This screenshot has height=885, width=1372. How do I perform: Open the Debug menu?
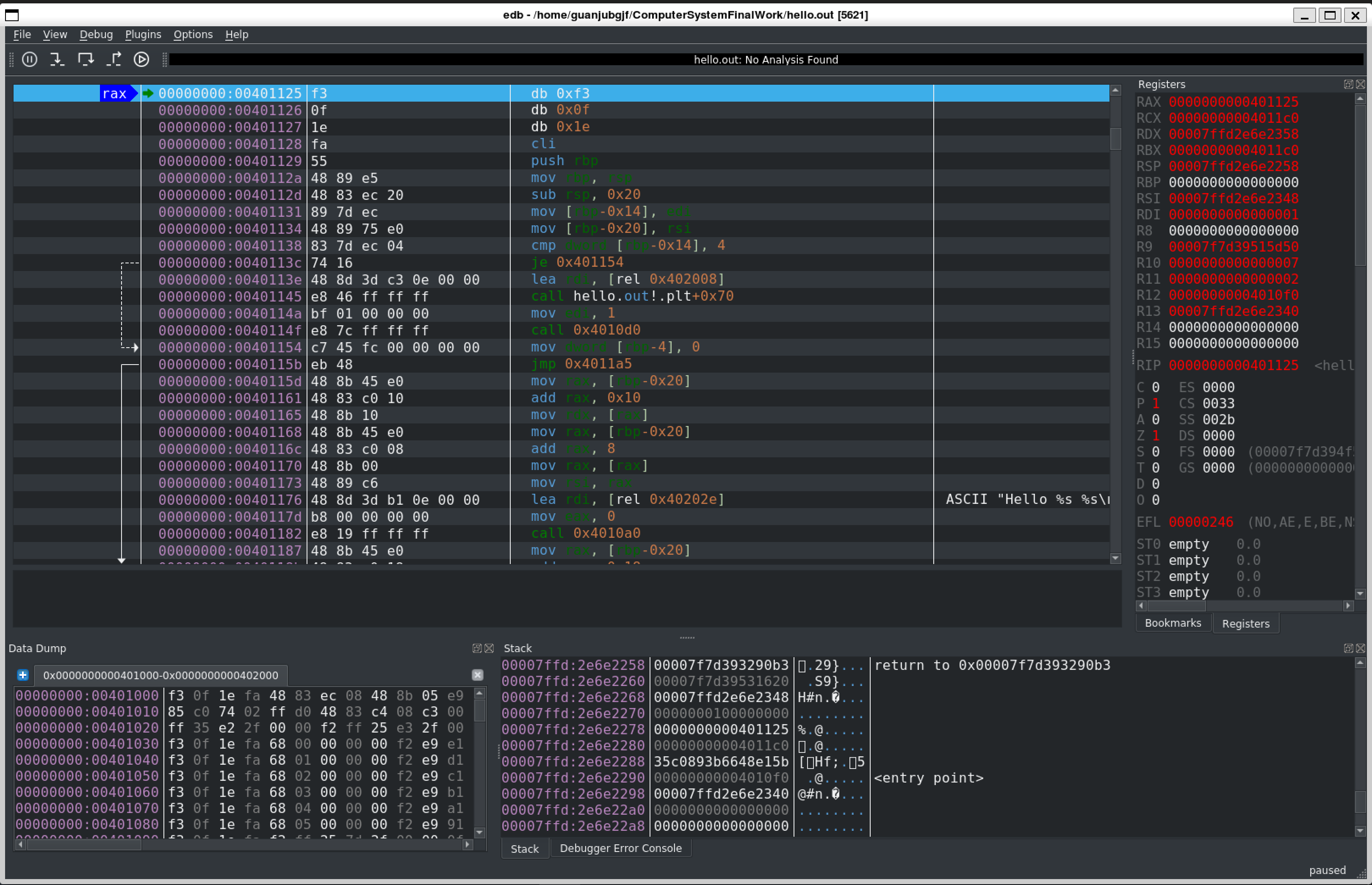point(96,34)
